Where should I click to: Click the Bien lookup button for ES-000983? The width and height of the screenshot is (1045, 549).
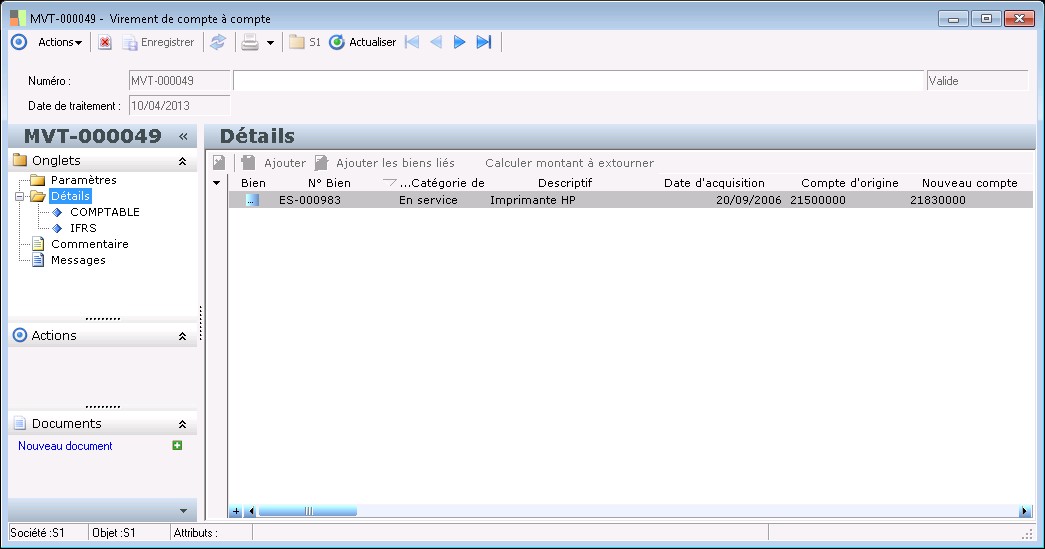252,200
